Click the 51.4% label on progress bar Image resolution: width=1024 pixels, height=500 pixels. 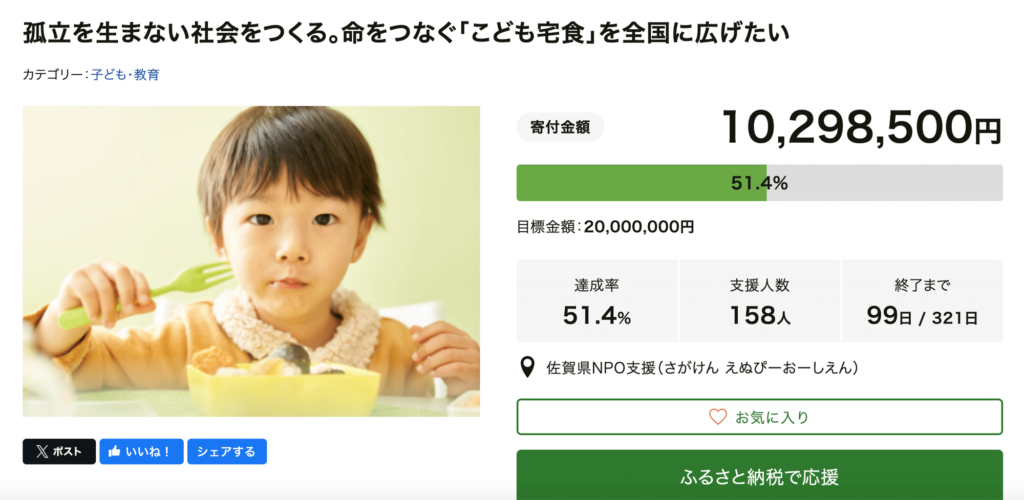click(759, 183)
